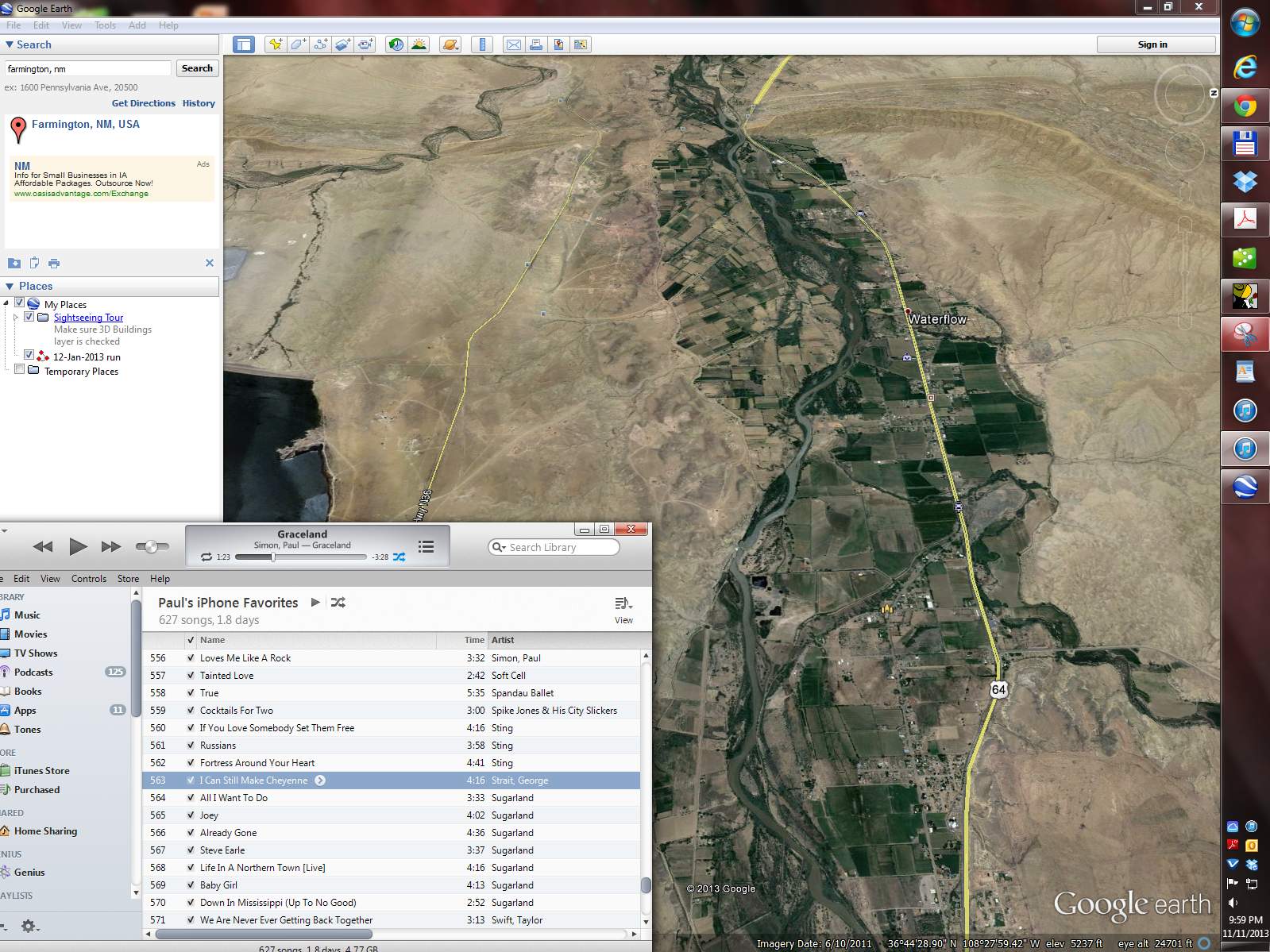Hide the sidebar using toolbar icon
The image size is (1270, 952).
[x=243, y=44]
